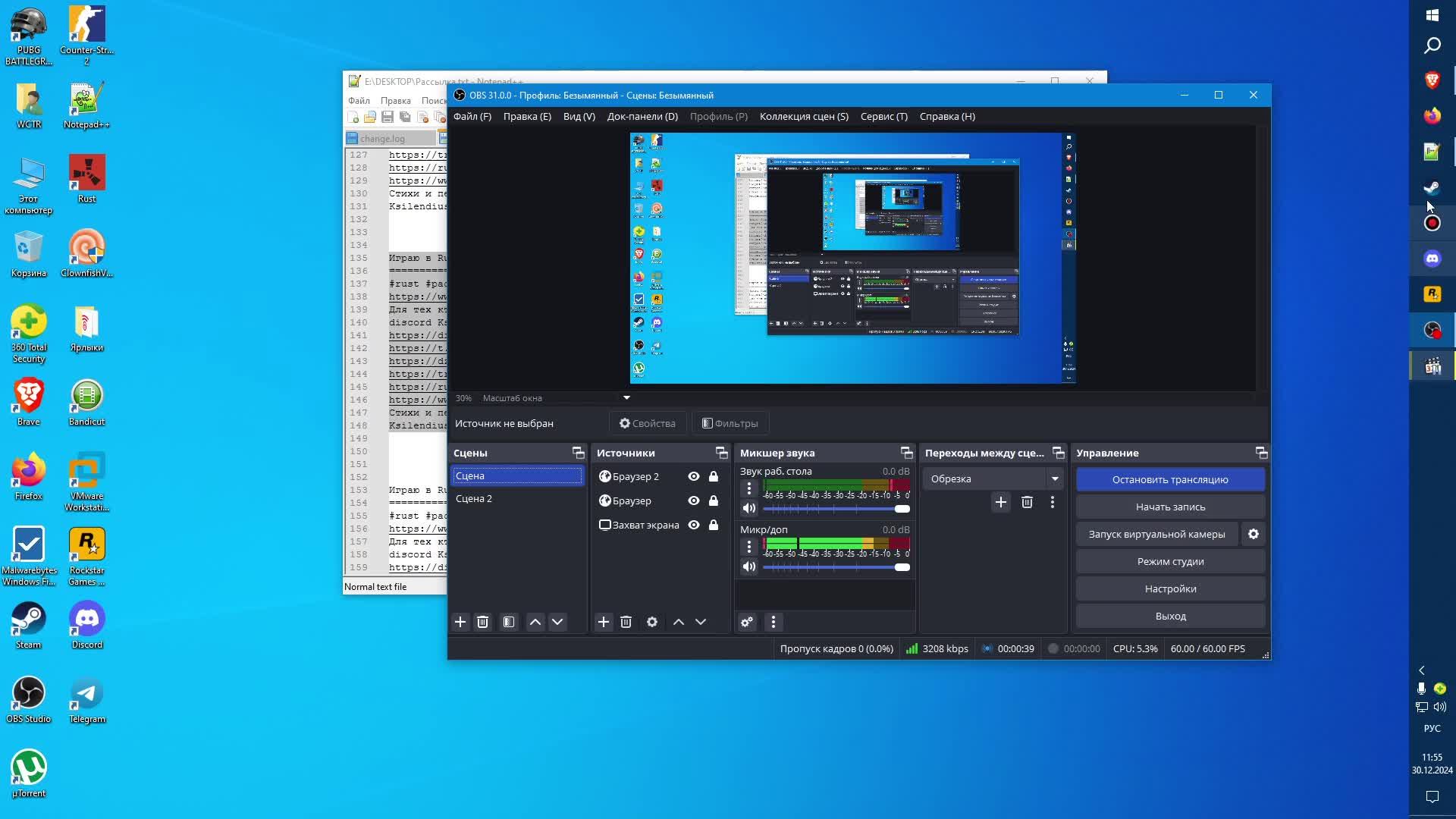Open the Сервис (T) menu
Screen dimensions: 1456x819
pos(883,116)
